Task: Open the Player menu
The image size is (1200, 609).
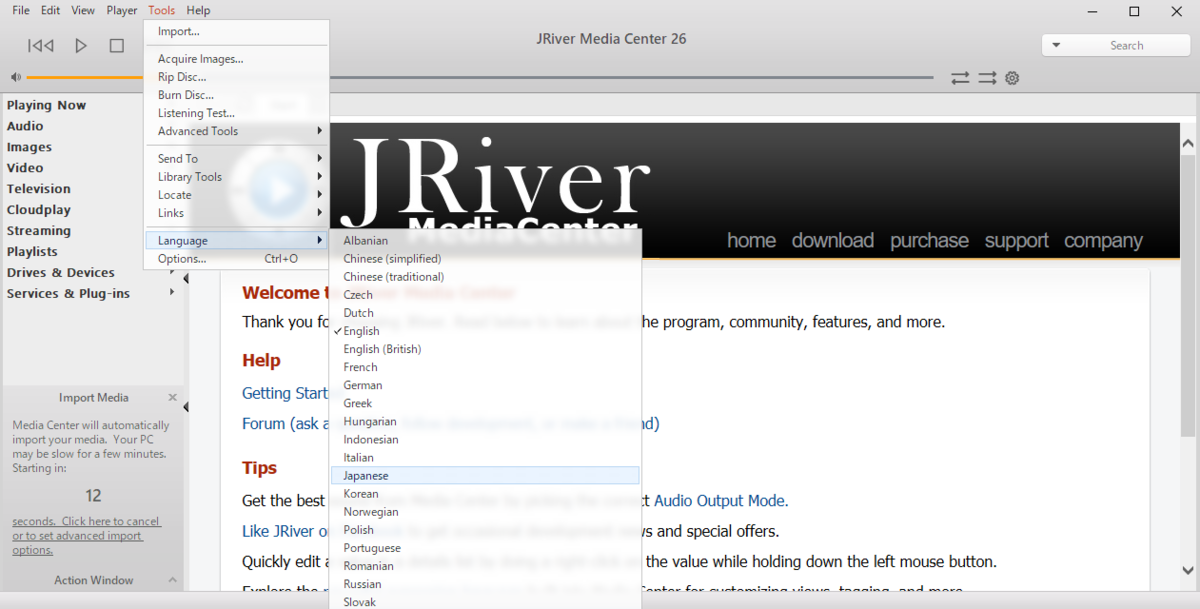Action: click(122, 10)
